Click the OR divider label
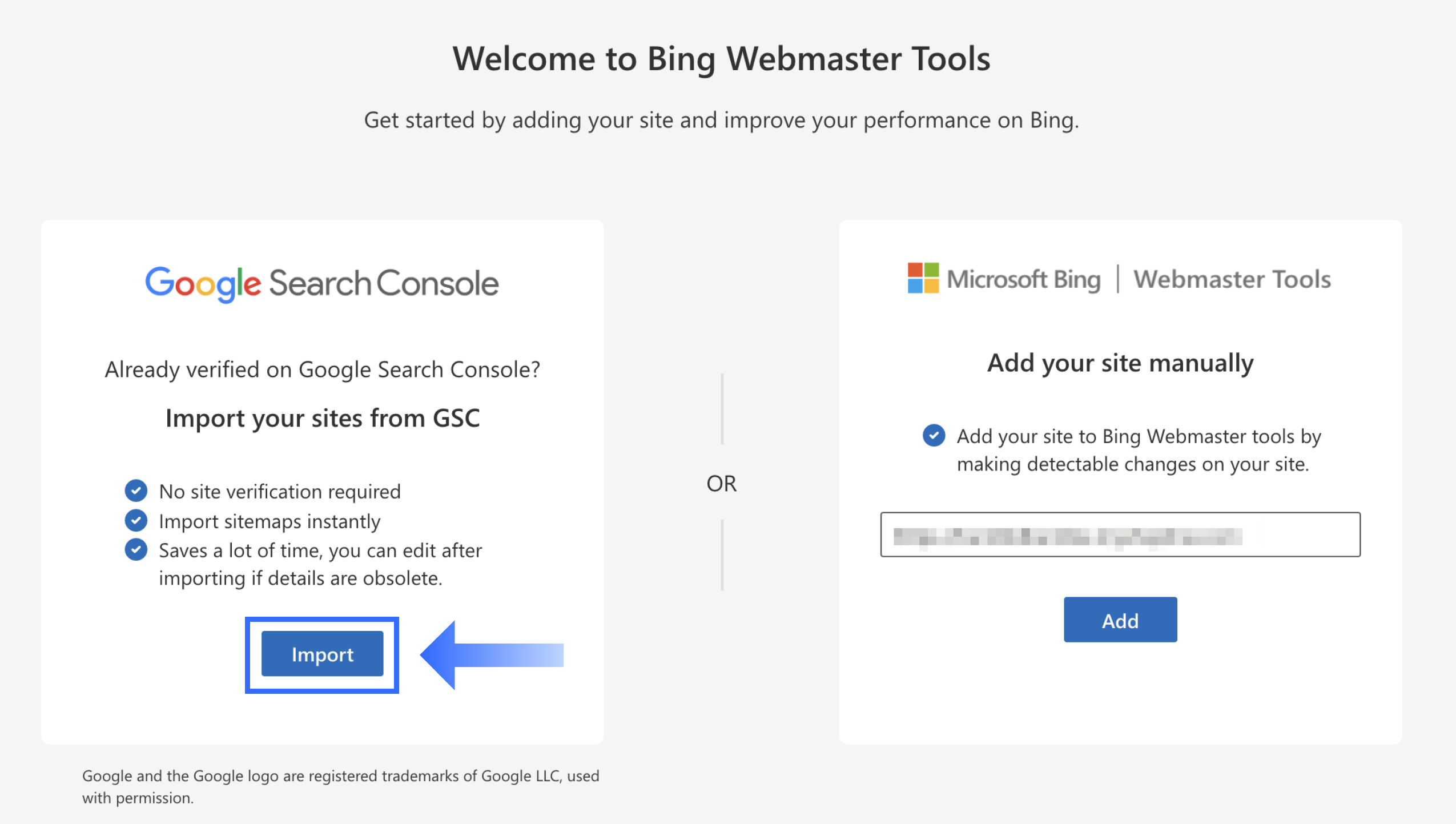Screen dimensions: 1456x824 click(x=721, y=484)
